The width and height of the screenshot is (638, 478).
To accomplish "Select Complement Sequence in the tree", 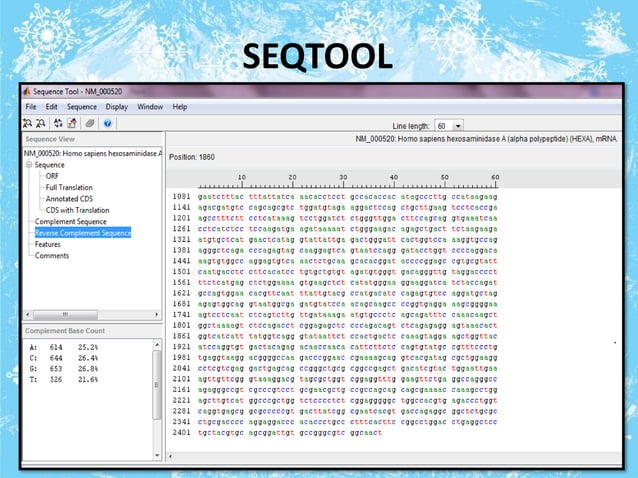I will point(71,222).
